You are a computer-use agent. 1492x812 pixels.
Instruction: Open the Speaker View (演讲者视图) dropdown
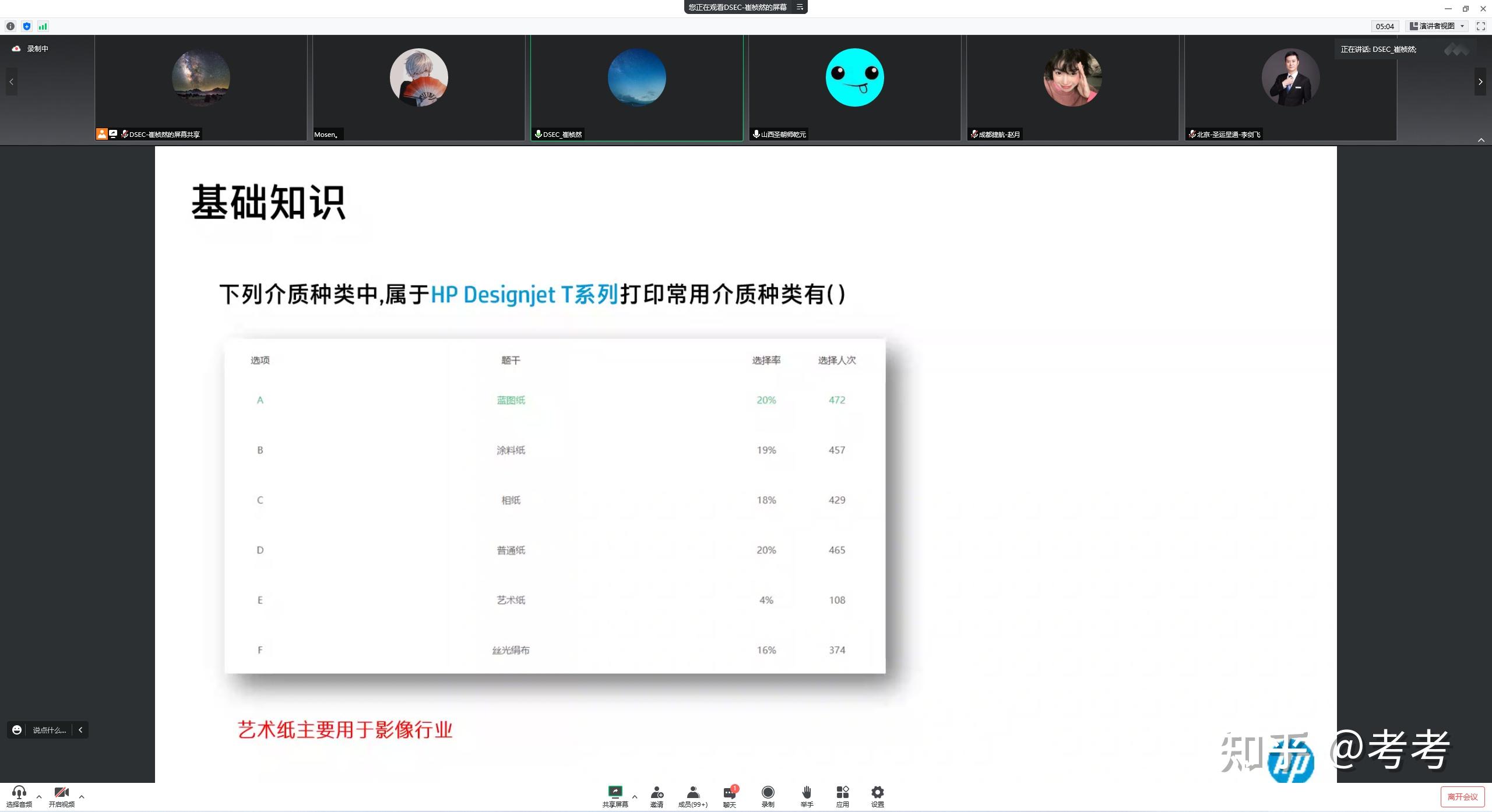(x=1437, y=26)
